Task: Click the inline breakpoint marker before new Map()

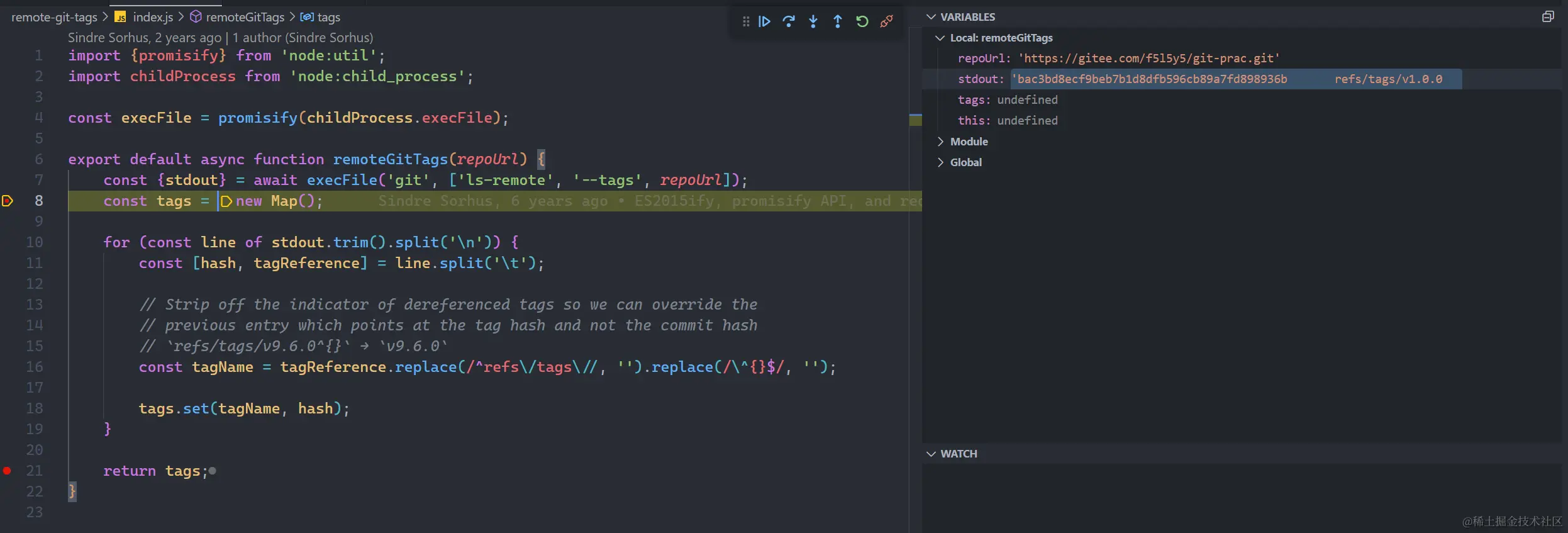Action: [226, 201]
